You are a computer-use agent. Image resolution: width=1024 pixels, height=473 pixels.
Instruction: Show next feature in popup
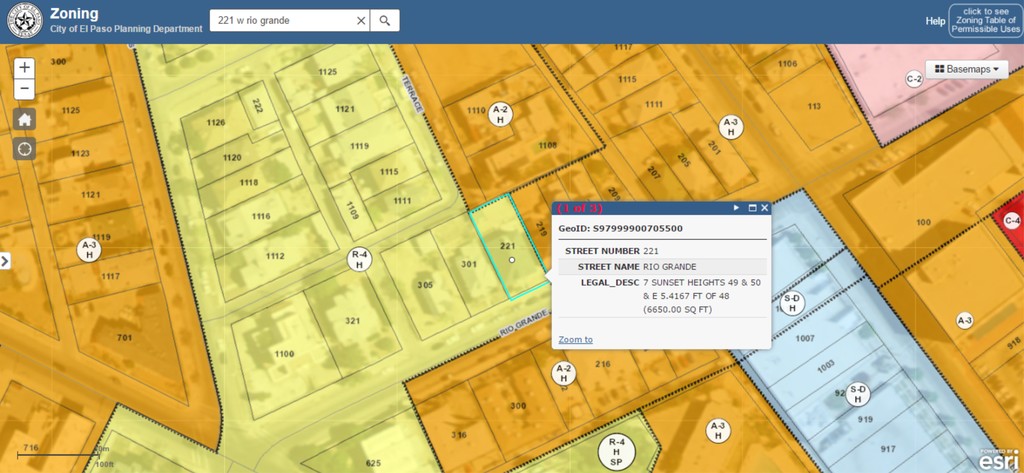coord(736,208)
